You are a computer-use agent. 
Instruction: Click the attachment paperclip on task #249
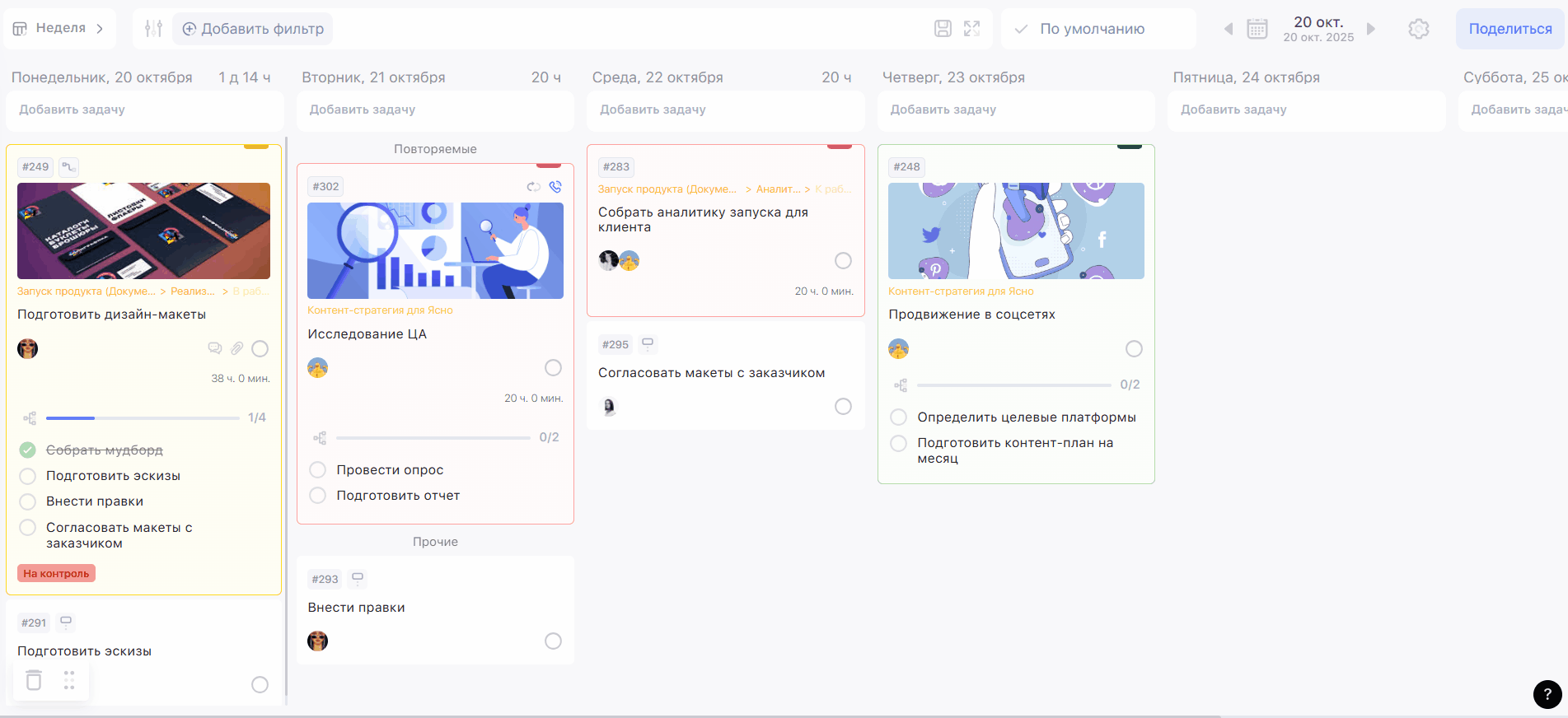click(x=237, y=348)
